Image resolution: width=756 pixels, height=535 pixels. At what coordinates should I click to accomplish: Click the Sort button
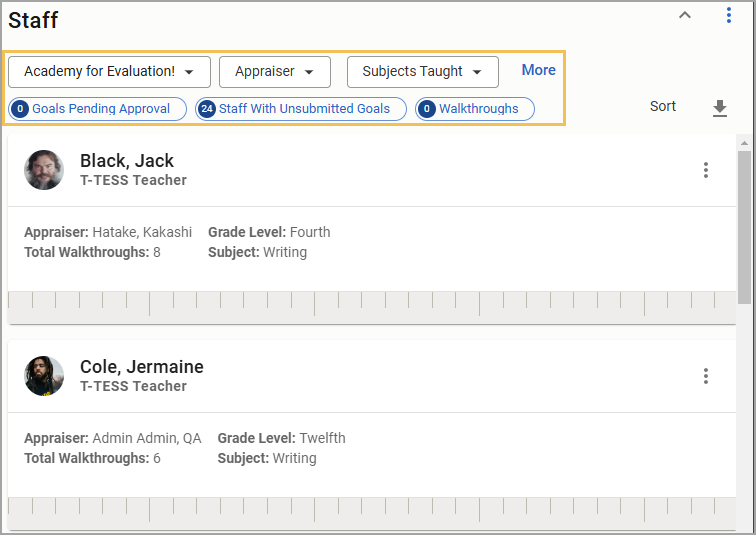tap(663, 107)
